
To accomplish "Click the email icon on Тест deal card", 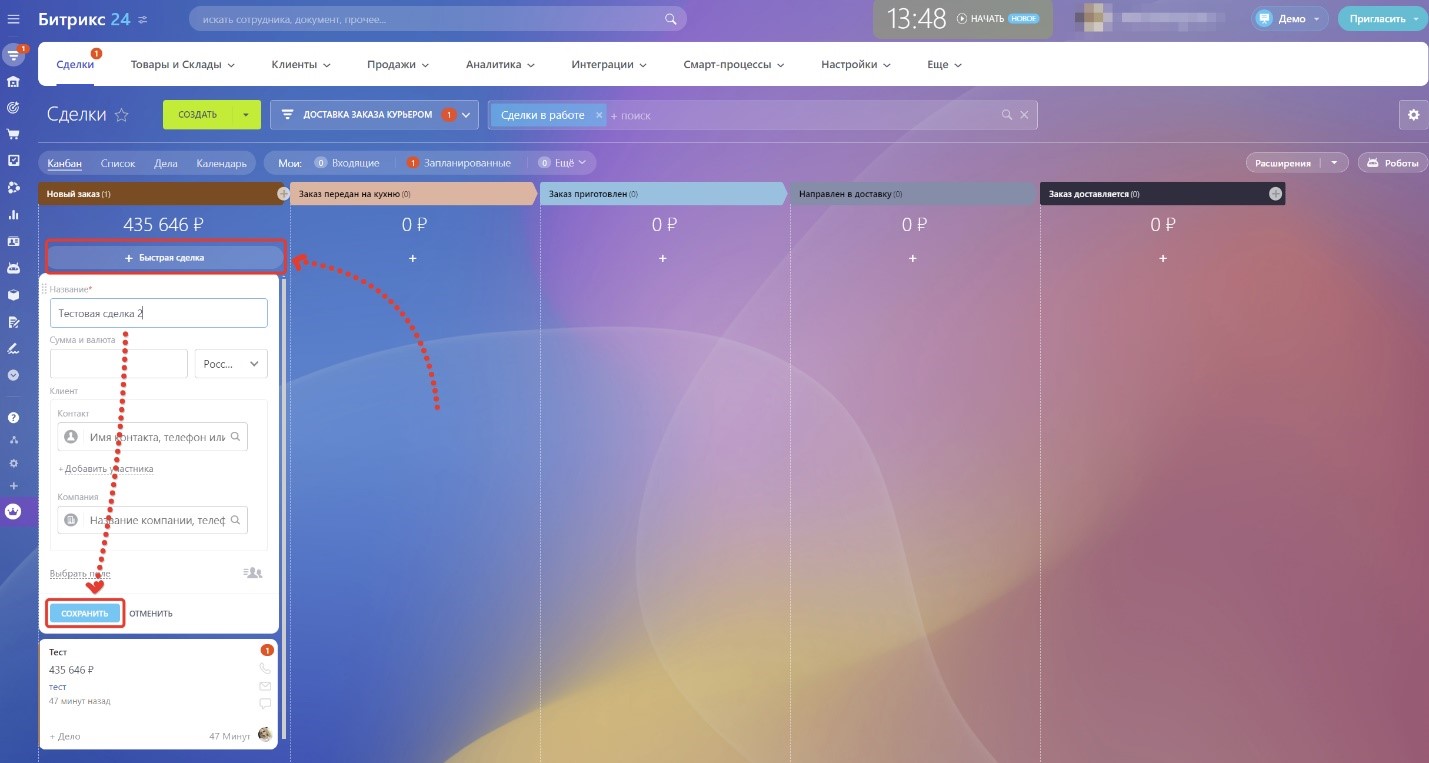I will click(x=265, y=686).
